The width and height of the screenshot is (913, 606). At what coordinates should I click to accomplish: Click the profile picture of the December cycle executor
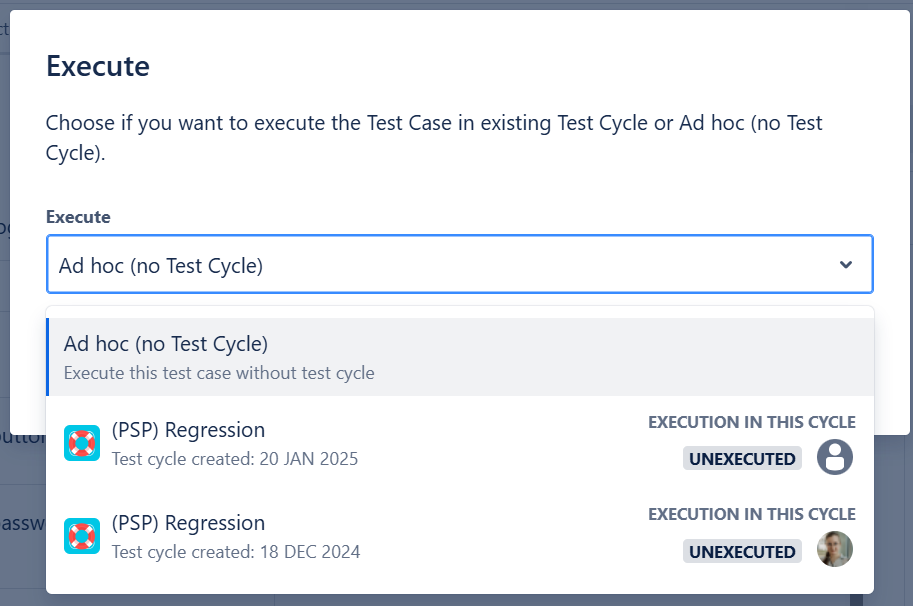(x=835, y=551)
